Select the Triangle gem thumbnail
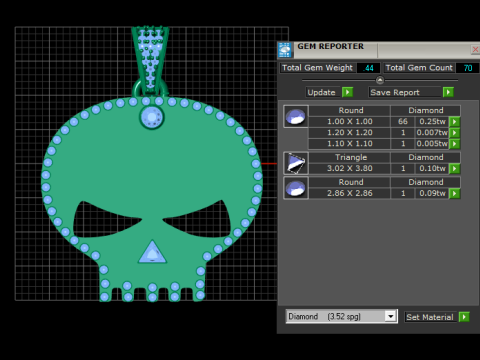Image resolution: width=480 pixels, height=360 pixels. pyautogui.click(x=296, y=163)
